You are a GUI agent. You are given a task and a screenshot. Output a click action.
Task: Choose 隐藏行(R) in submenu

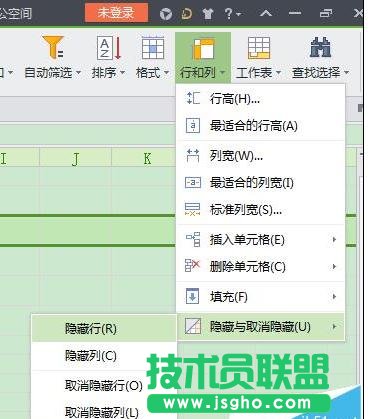coord(104,328)
